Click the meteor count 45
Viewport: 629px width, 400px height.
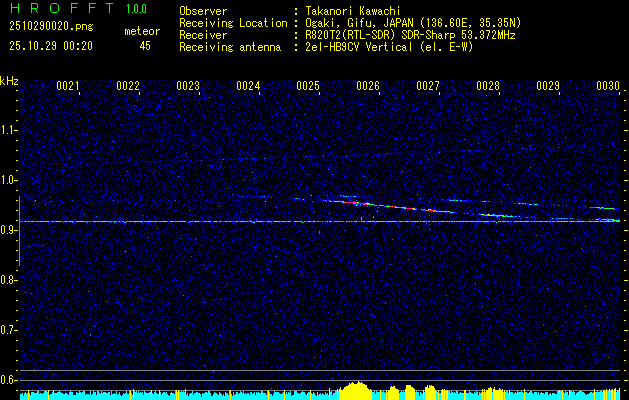145,46
